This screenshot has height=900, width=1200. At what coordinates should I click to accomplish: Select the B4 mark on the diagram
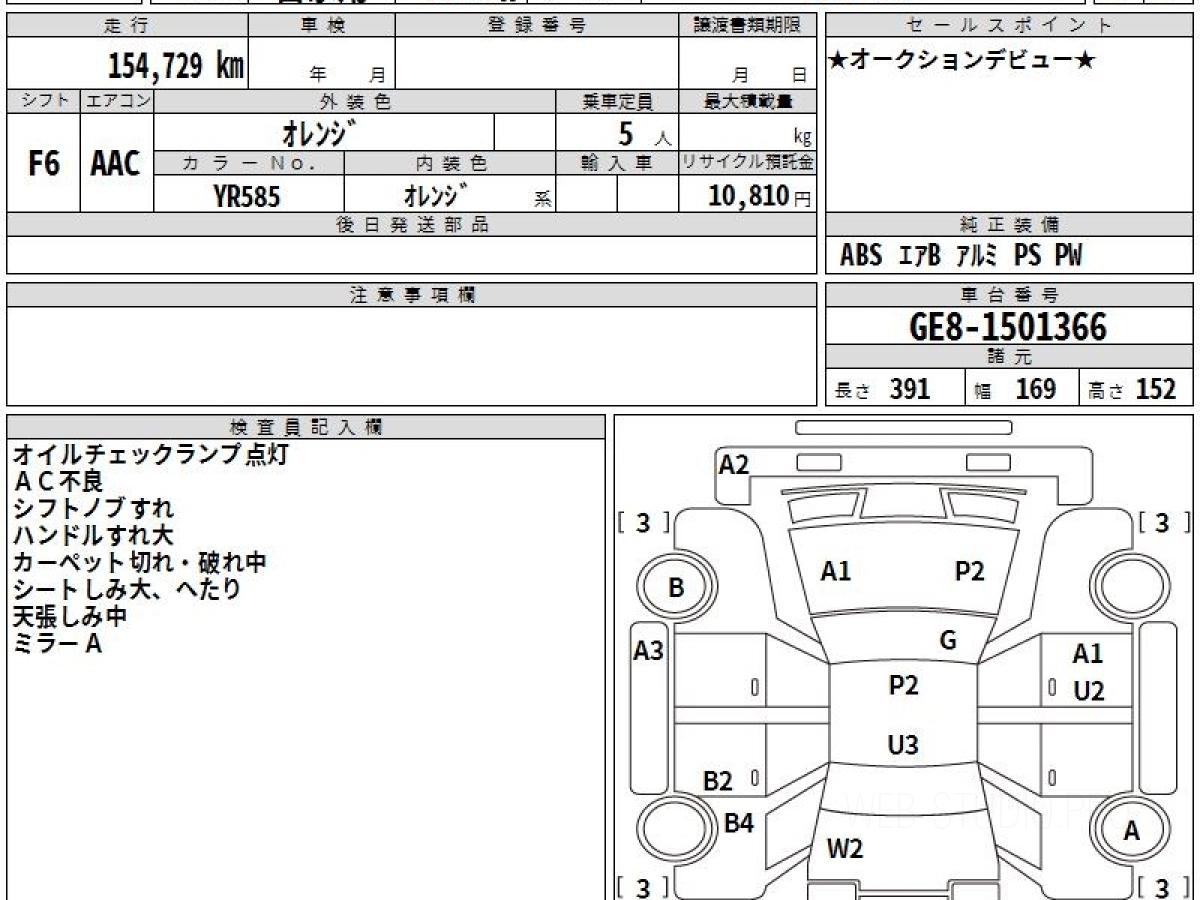pos(739,823)
